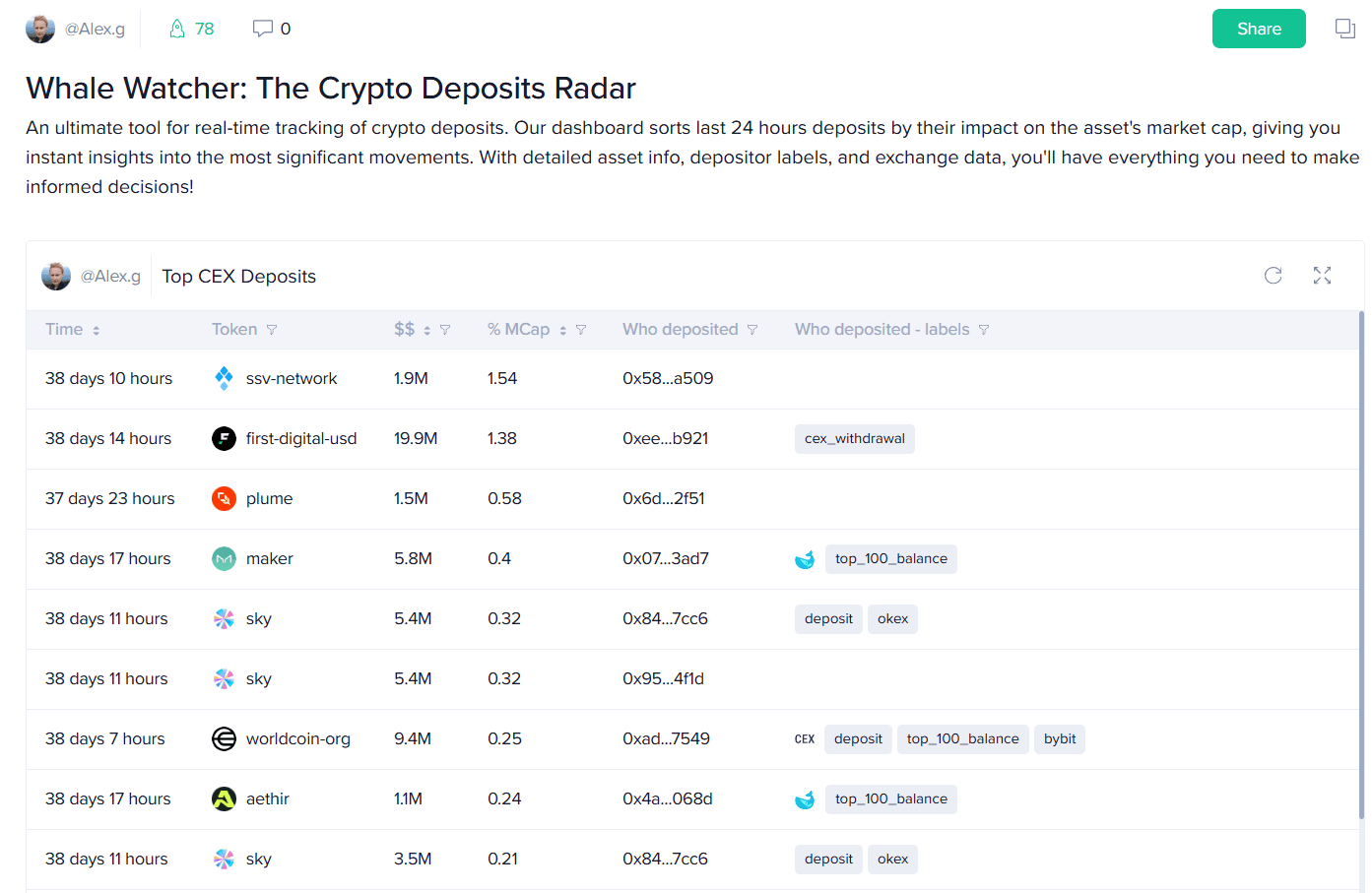Open the Who deposited column filter
This screenshot has width=1372, height=893.
(x=752, y=330)
